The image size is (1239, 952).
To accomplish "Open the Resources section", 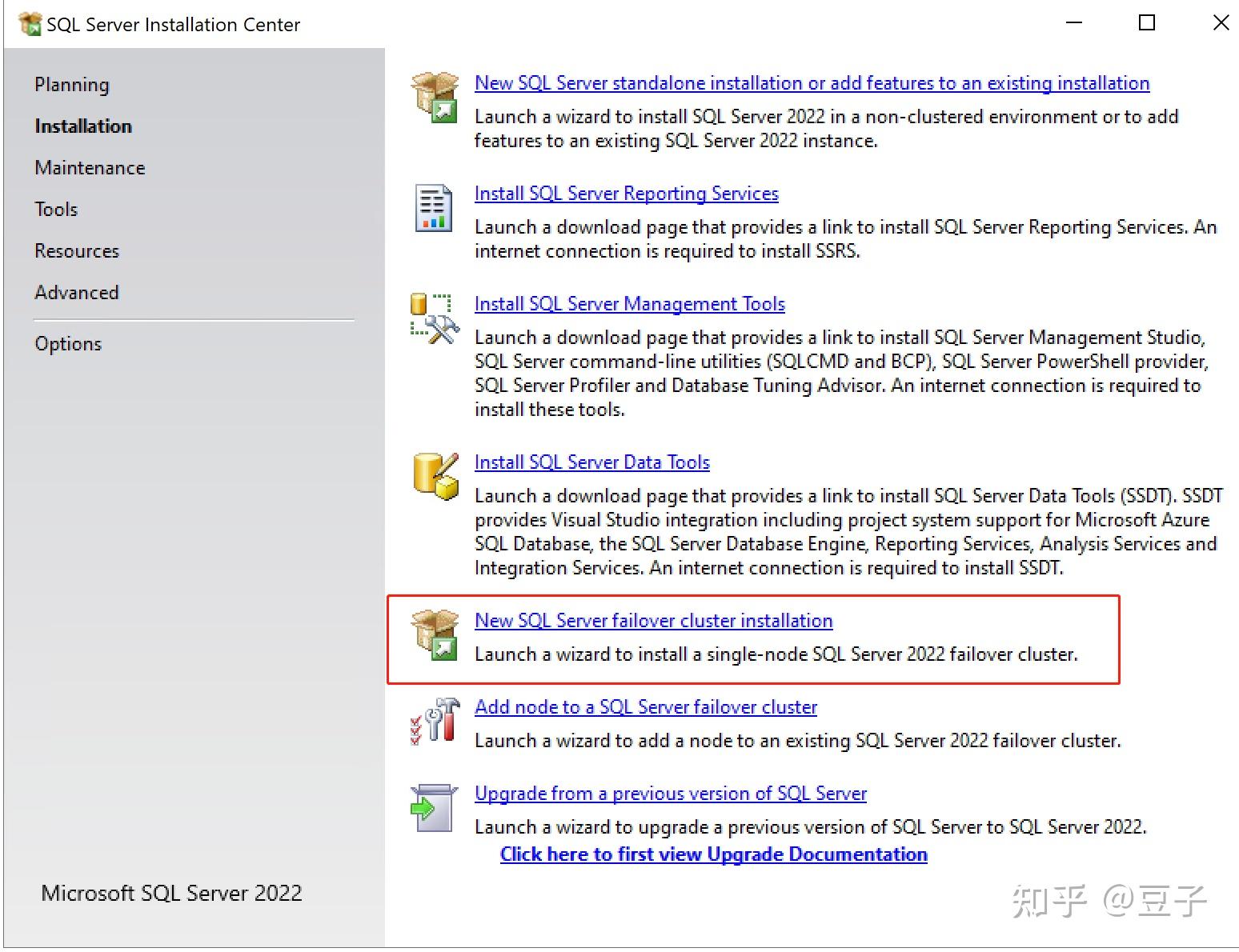I will click(76, 250).
